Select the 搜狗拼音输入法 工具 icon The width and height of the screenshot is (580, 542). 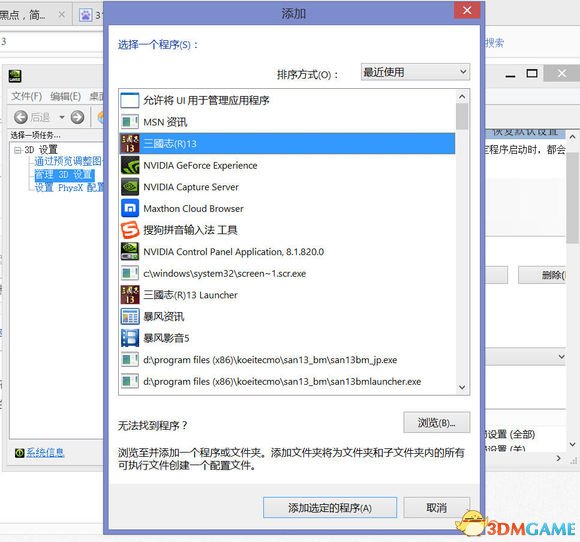coord(130,230)
